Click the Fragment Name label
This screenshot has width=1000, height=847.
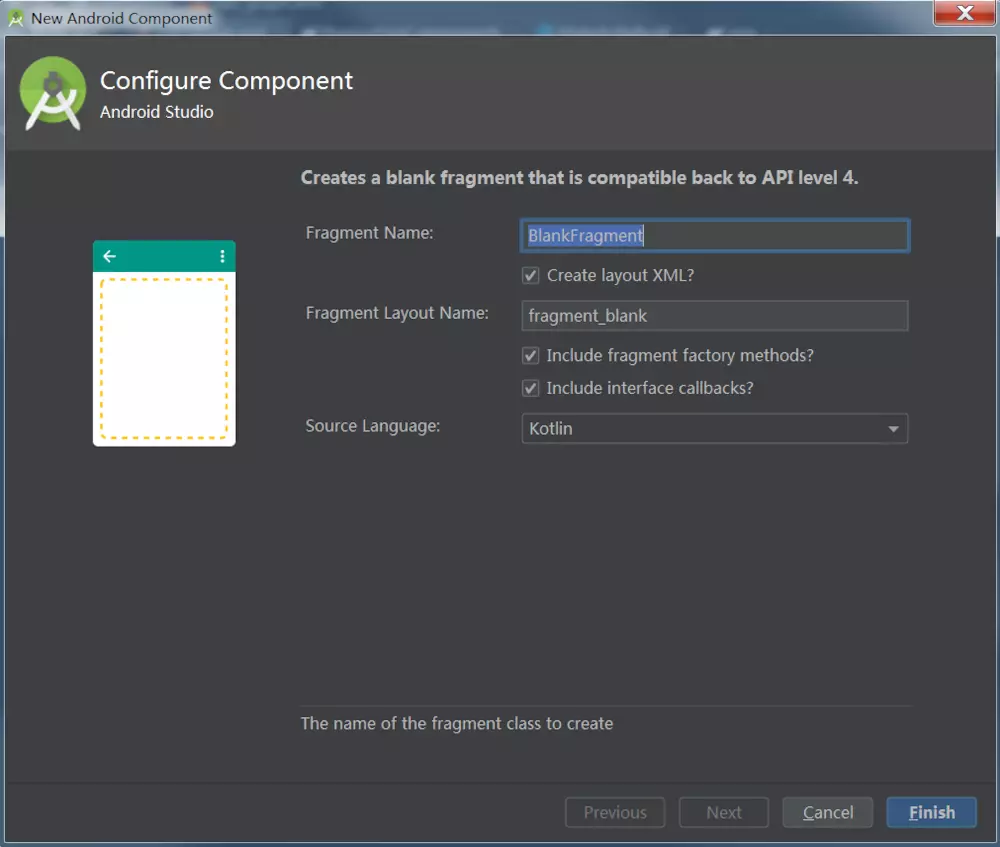click(x=369, y=233)
